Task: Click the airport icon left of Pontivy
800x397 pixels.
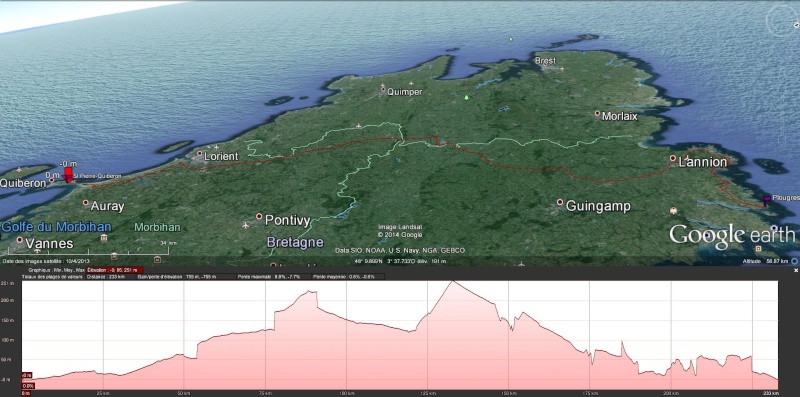Action: coord(246,225)
